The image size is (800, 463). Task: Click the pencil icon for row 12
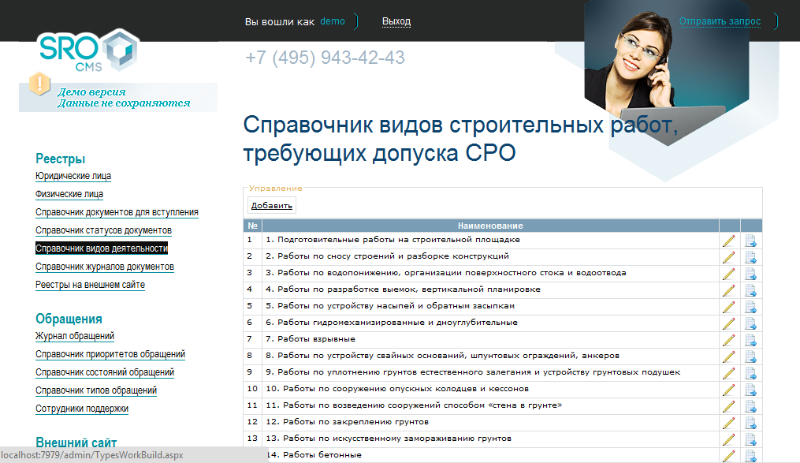point(728,421)
